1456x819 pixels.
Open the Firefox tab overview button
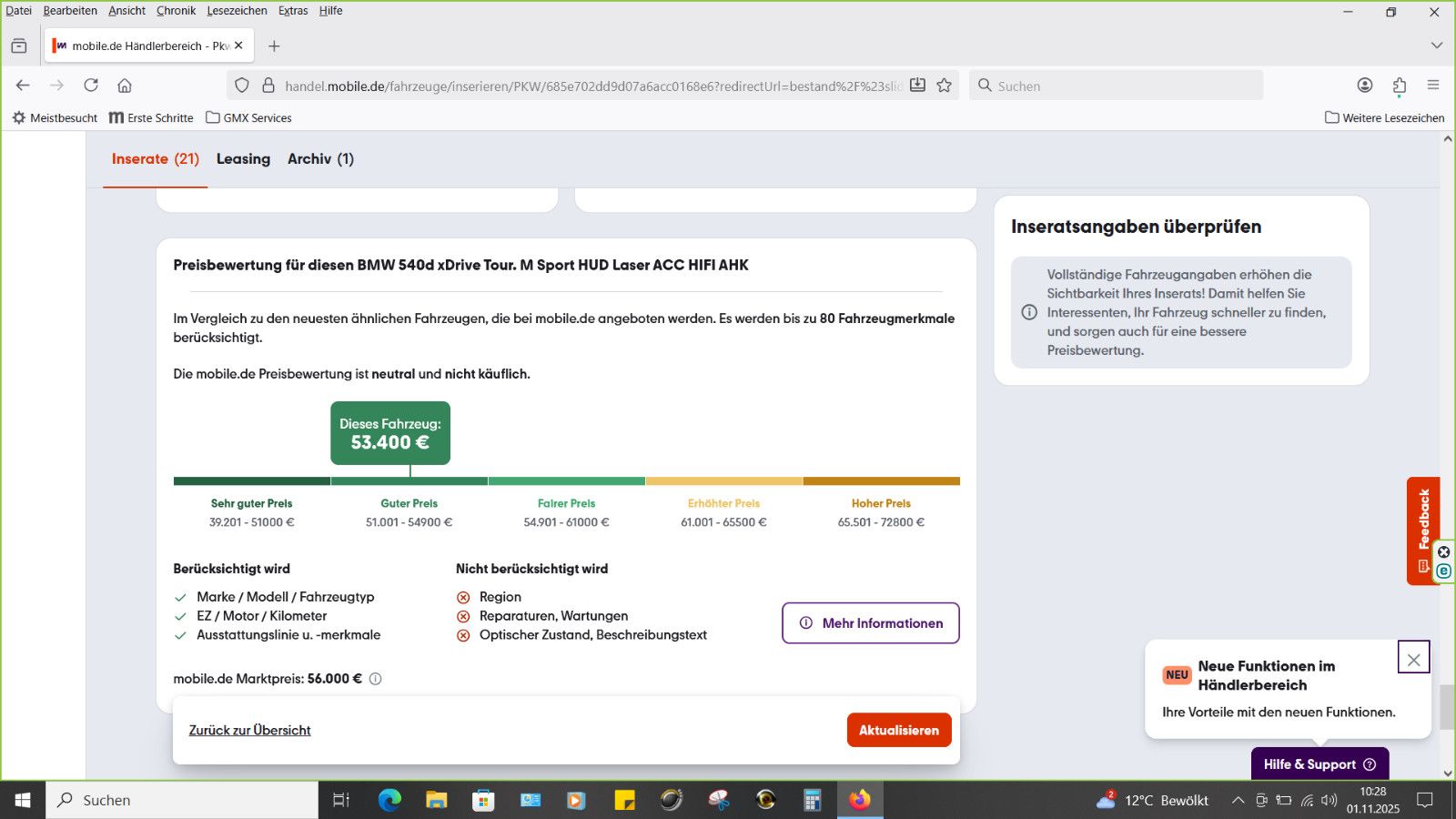[19, 45]
